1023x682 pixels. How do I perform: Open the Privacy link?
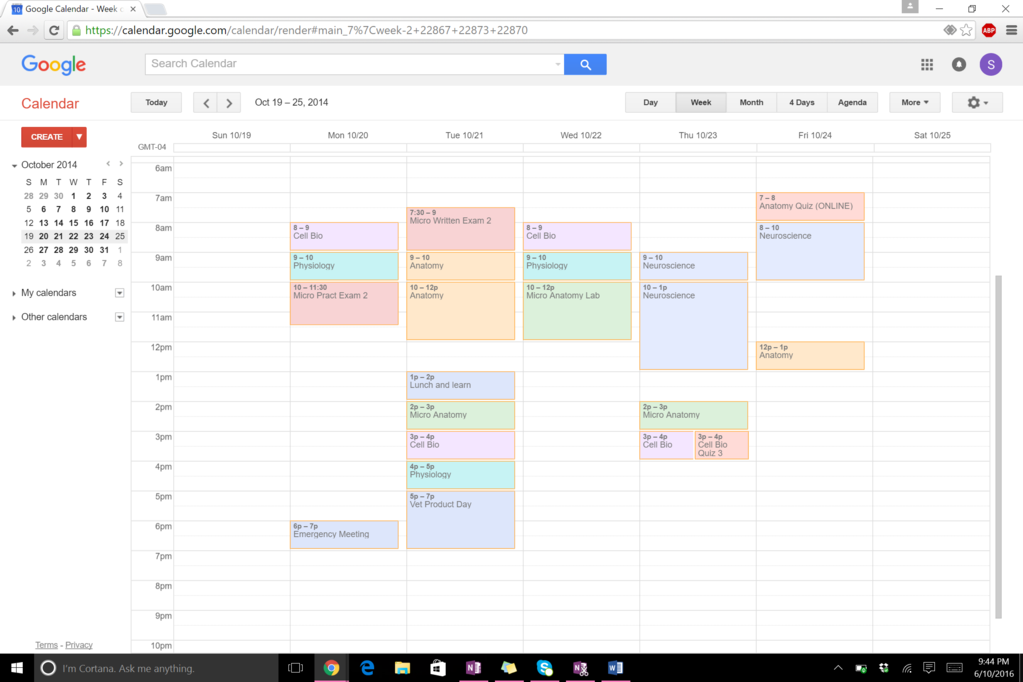(x=79, y=645)
